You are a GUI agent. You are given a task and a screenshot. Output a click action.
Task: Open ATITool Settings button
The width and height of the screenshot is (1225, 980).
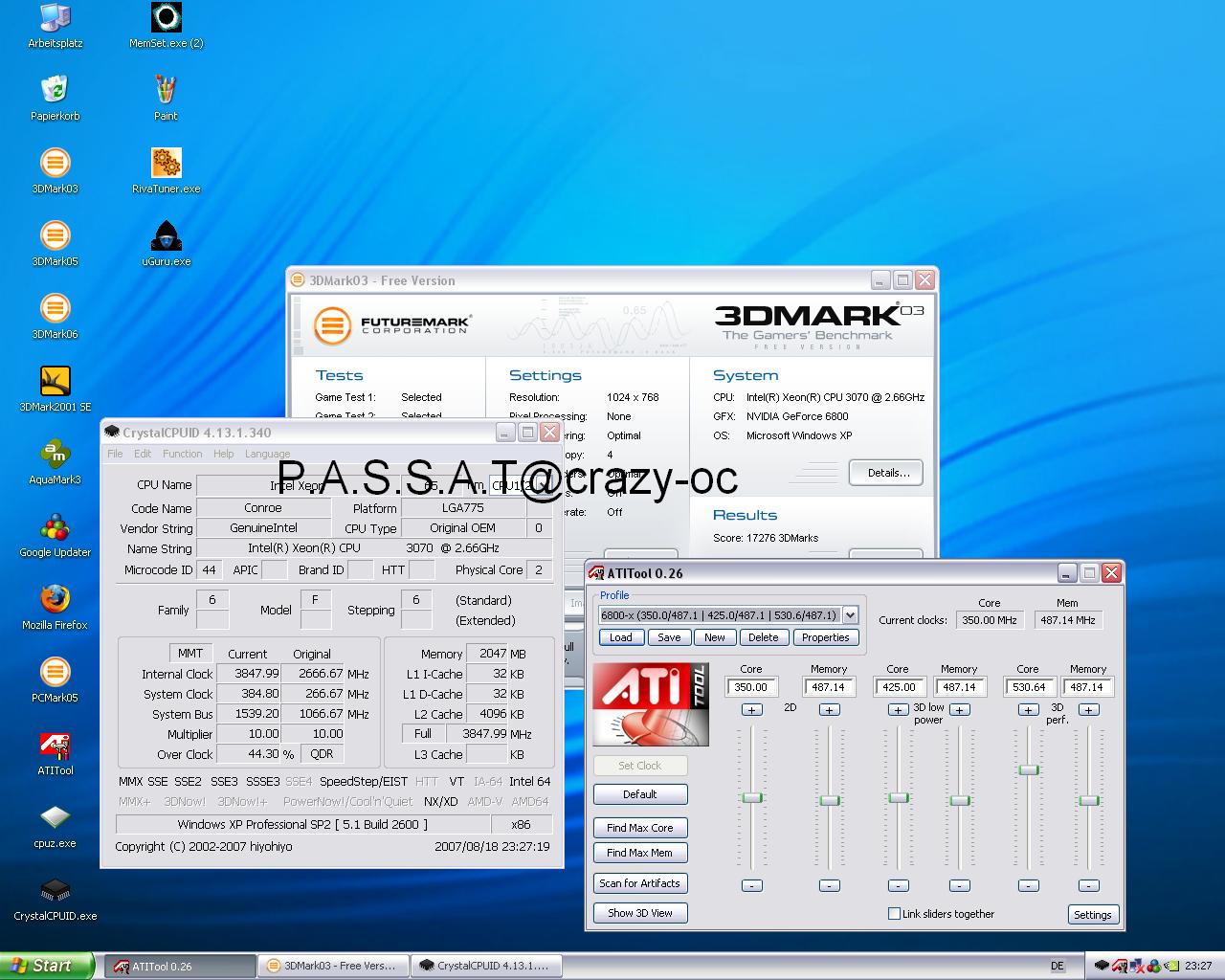click(1093, 915)
